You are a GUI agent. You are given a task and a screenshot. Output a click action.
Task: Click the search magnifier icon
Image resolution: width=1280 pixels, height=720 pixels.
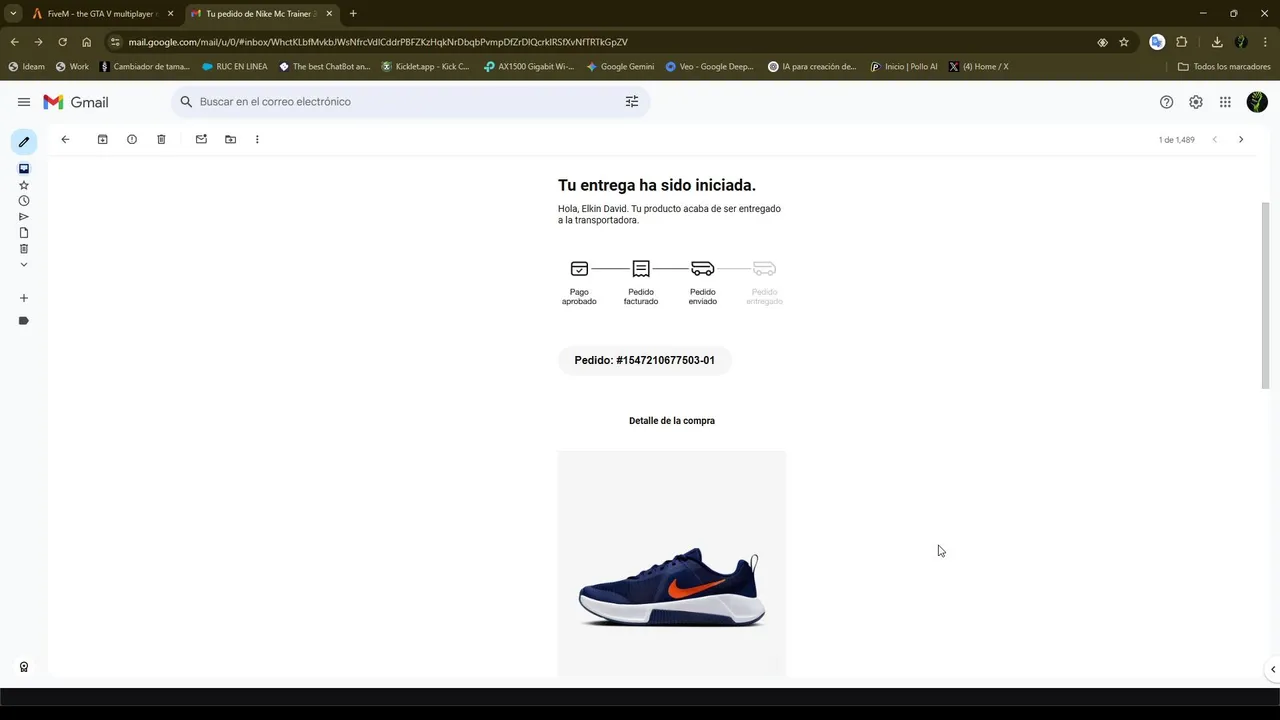(186, 102)
